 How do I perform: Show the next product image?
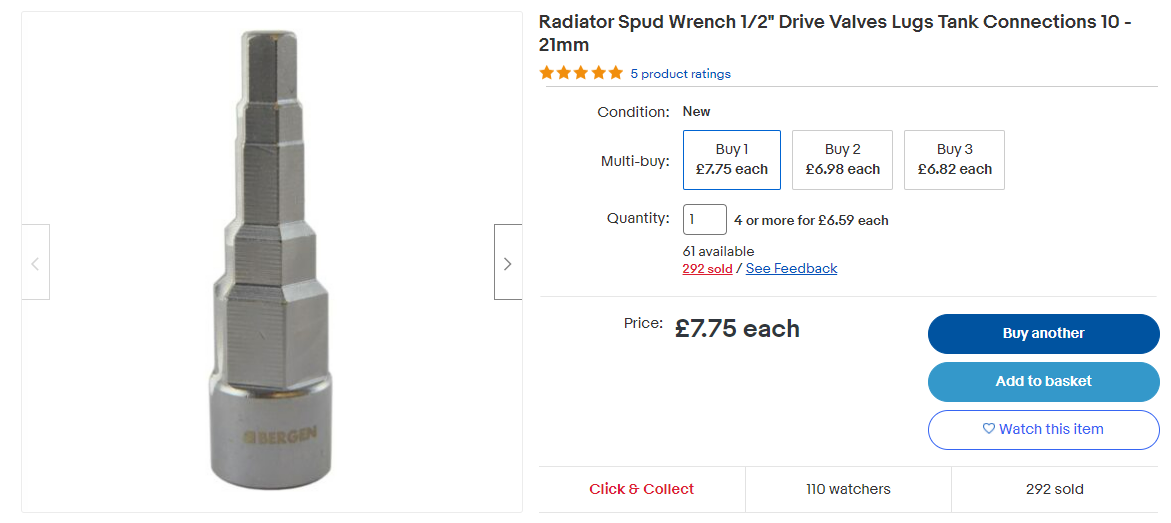coord(507,263)
